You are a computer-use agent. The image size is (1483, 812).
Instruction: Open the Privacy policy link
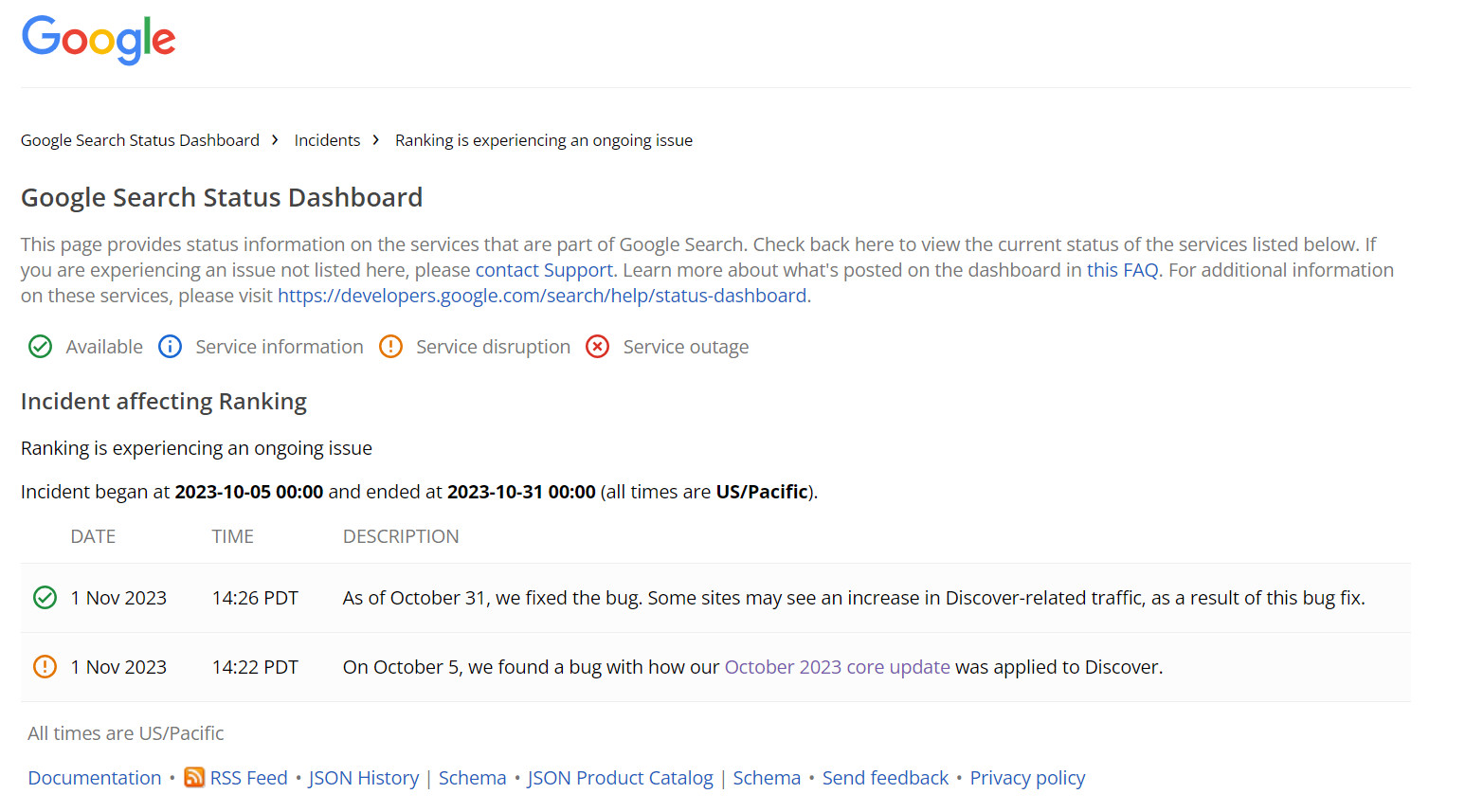click(1027, 778)
